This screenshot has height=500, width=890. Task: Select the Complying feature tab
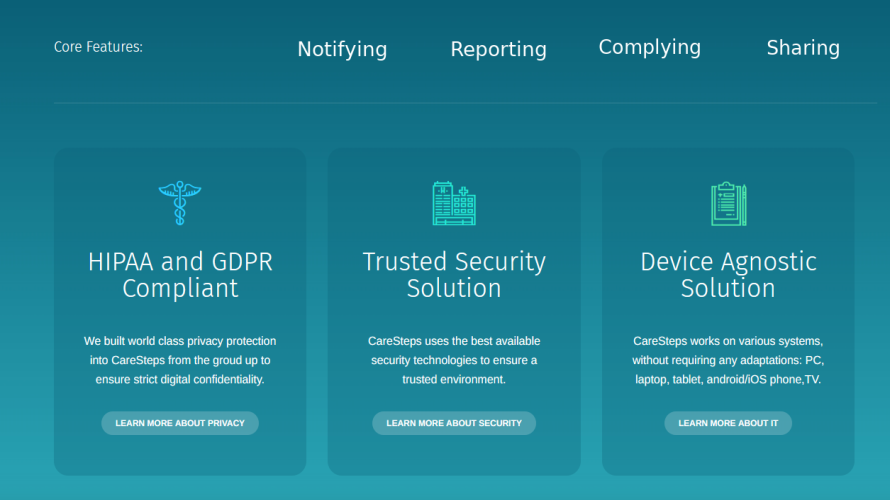[x=650, y=48]
